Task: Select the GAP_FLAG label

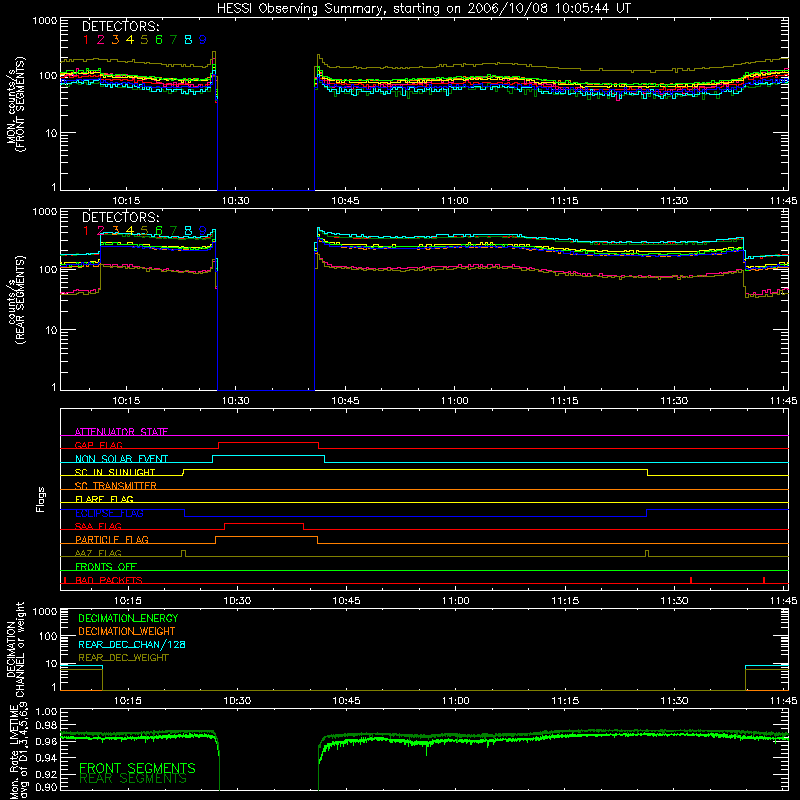Action: (x=98, y=445)
